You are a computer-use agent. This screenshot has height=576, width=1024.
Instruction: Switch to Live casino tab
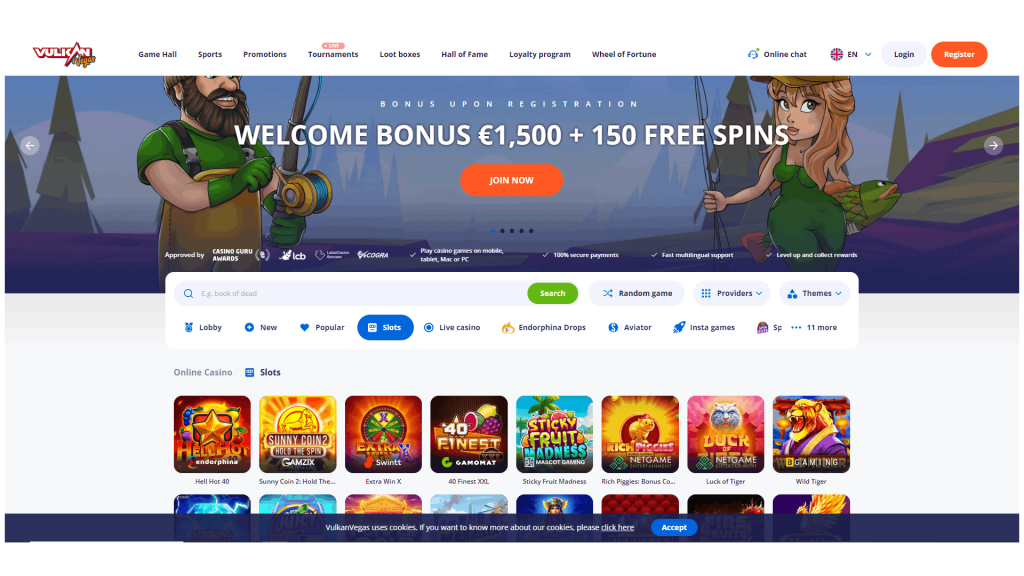[x=452, y=328]
